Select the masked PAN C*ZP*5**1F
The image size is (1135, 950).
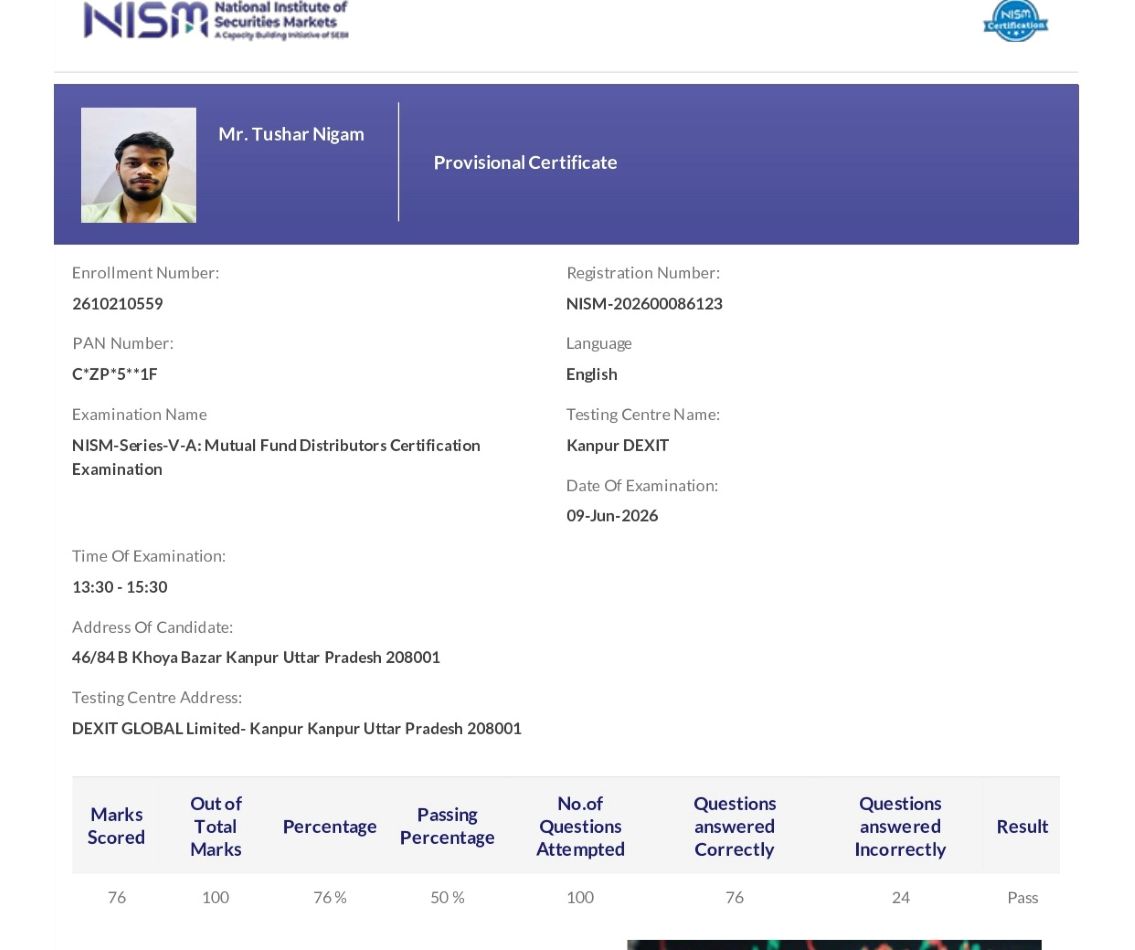pyautogui.click(x=114, y=374)
